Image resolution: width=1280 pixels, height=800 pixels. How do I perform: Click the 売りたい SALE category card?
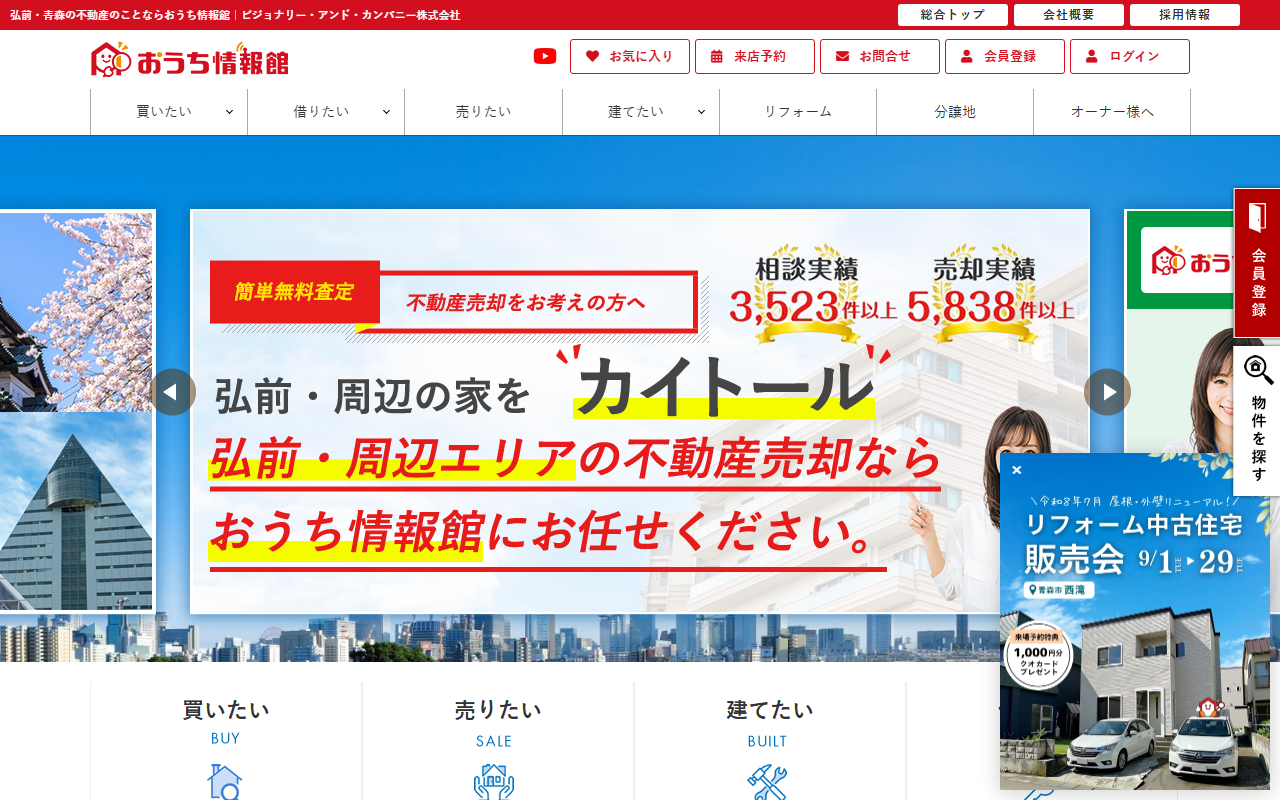[498, 741]
